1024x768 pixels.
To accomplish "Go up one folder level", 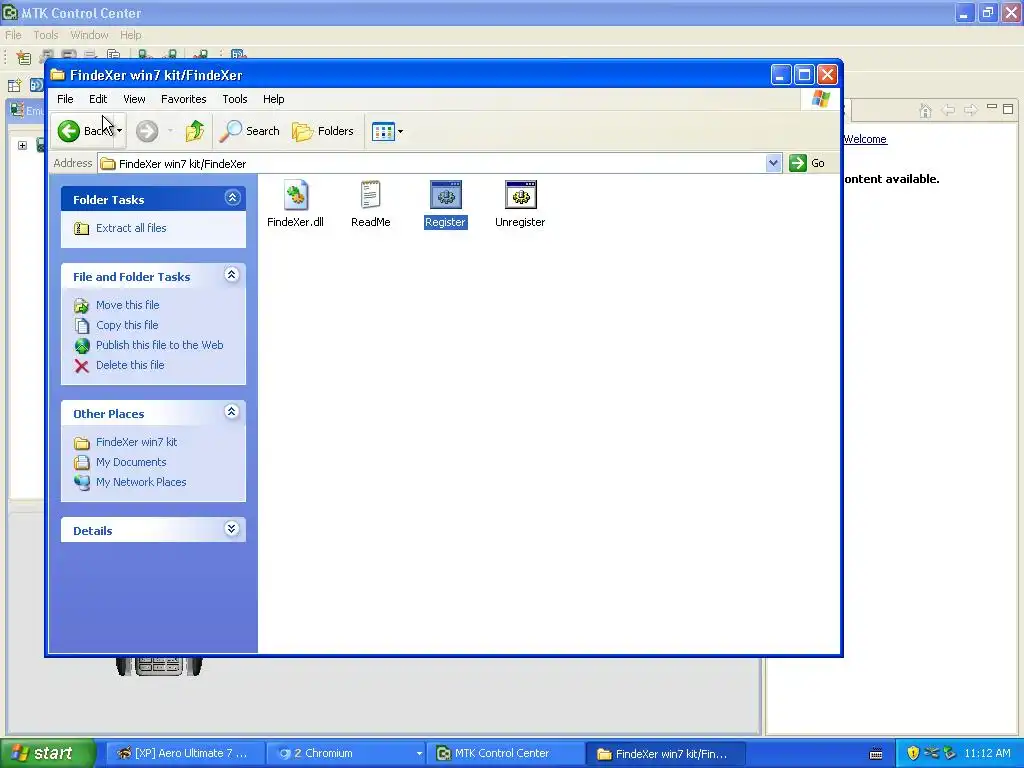I will (194, 131).
